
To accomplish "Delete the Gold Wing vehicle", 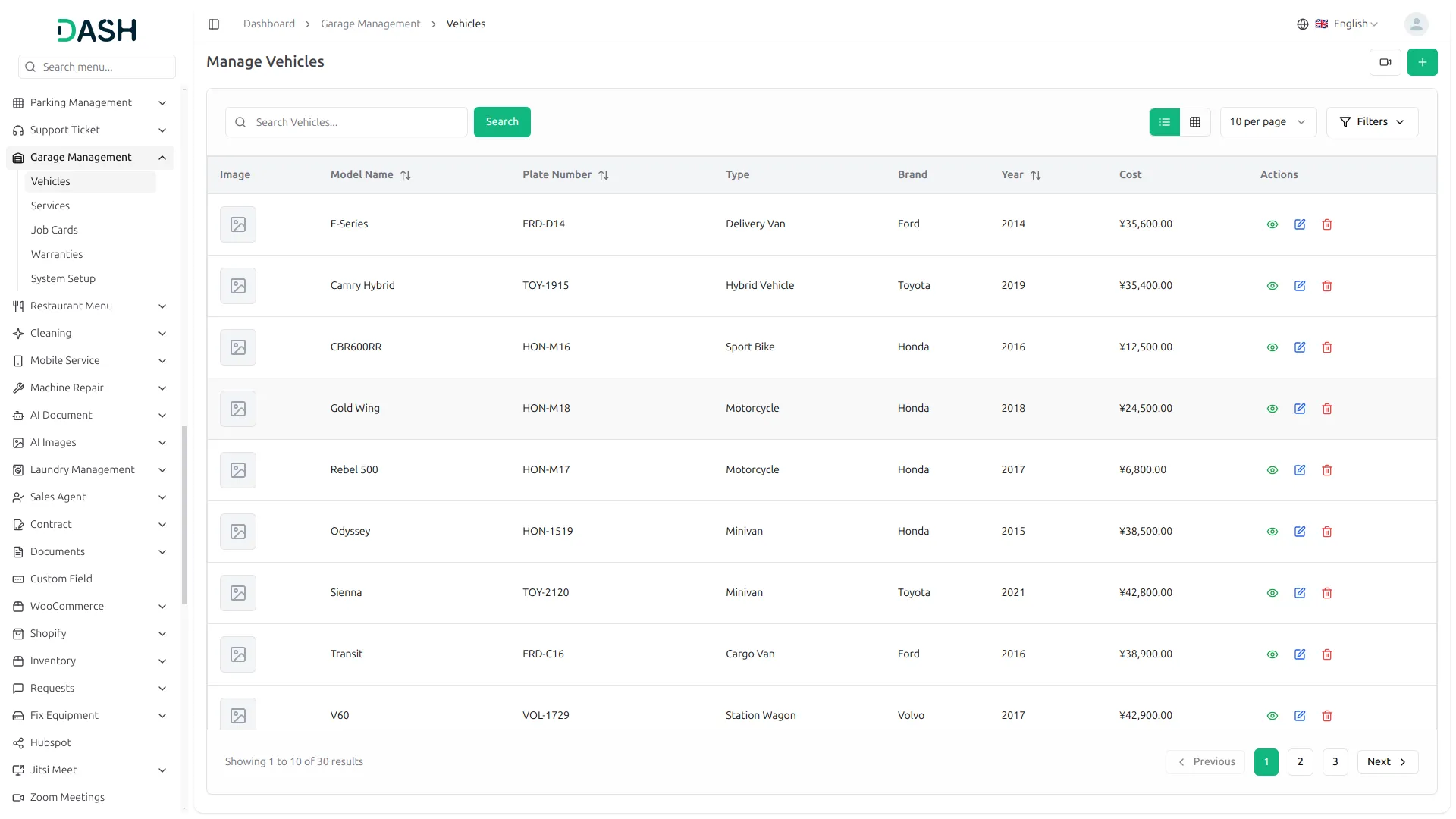I will 1327,409.
